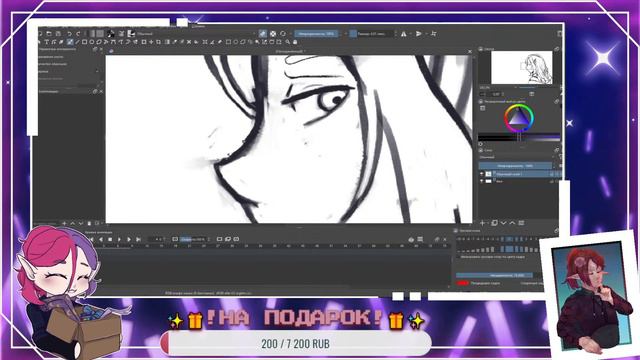Toggle the onion skin frame color filter checkbox
640x360 pixels.
click(x=459, y=257)
